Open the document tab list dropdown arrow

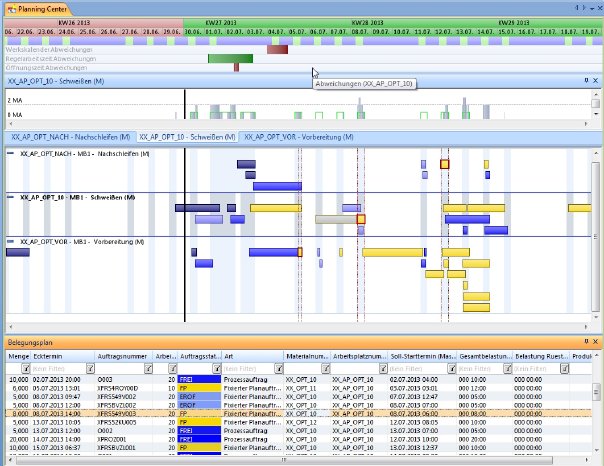[x=592, y=8]
